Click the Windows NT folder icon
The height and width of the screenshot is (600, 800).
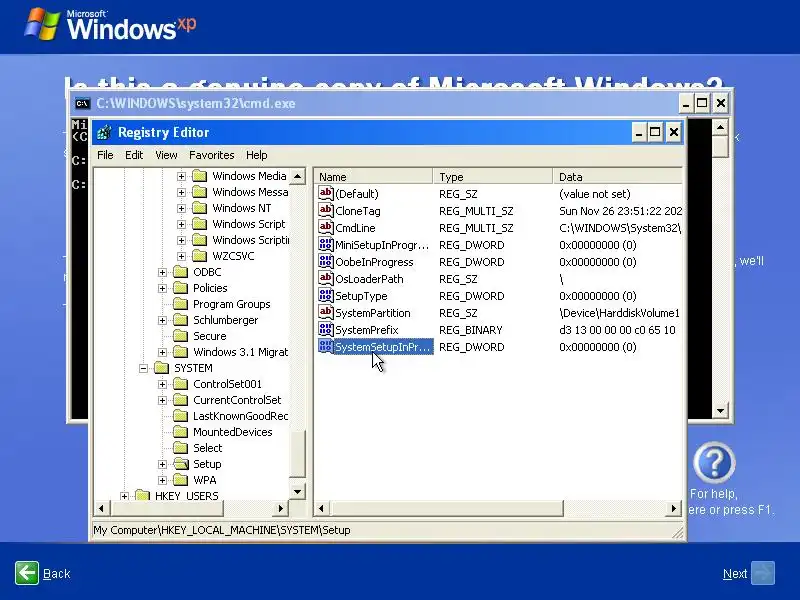199,208
